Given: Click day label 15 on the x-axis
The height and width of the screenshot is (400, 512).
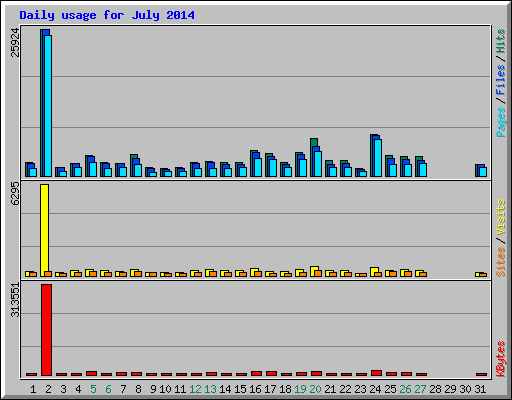Looking at the screenshot, I should coord(240,389).
